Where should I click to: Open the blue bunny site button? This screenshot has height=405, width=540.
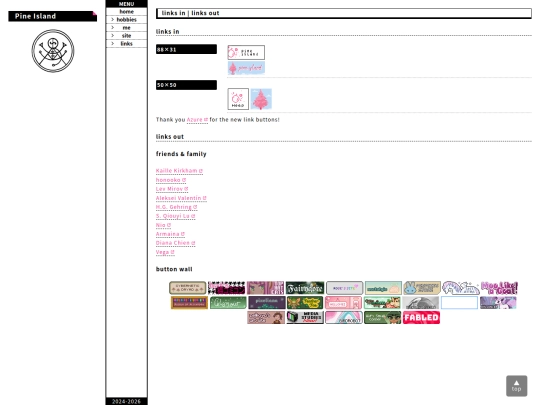tap(422, 288)
